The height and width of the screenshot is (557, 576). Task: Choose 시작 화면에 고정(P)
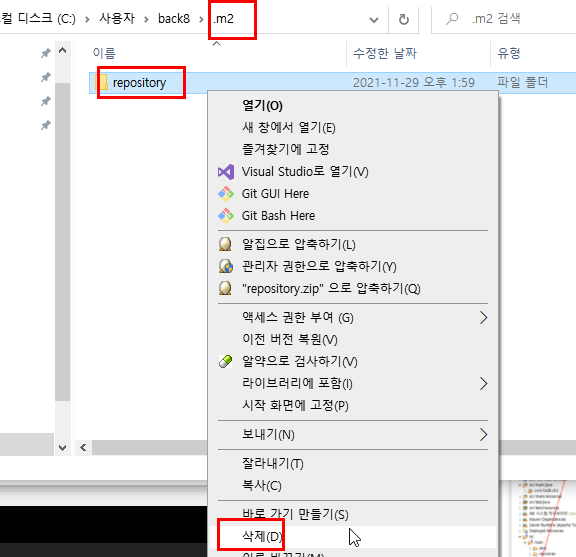pos(353,405)
